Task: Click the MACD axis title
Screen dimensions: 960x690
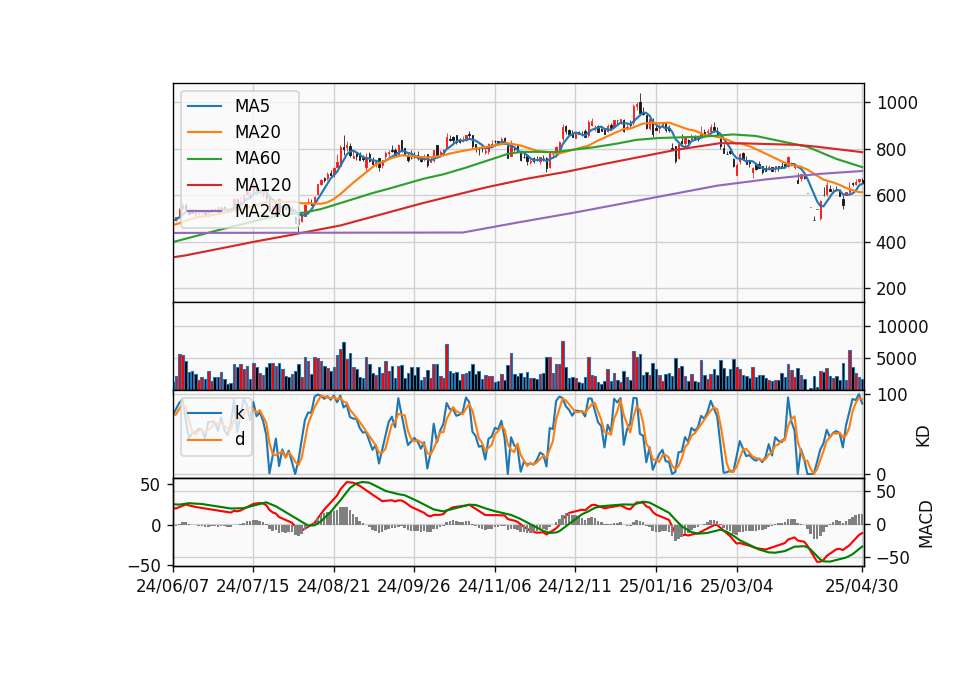Action: (926, 525)
